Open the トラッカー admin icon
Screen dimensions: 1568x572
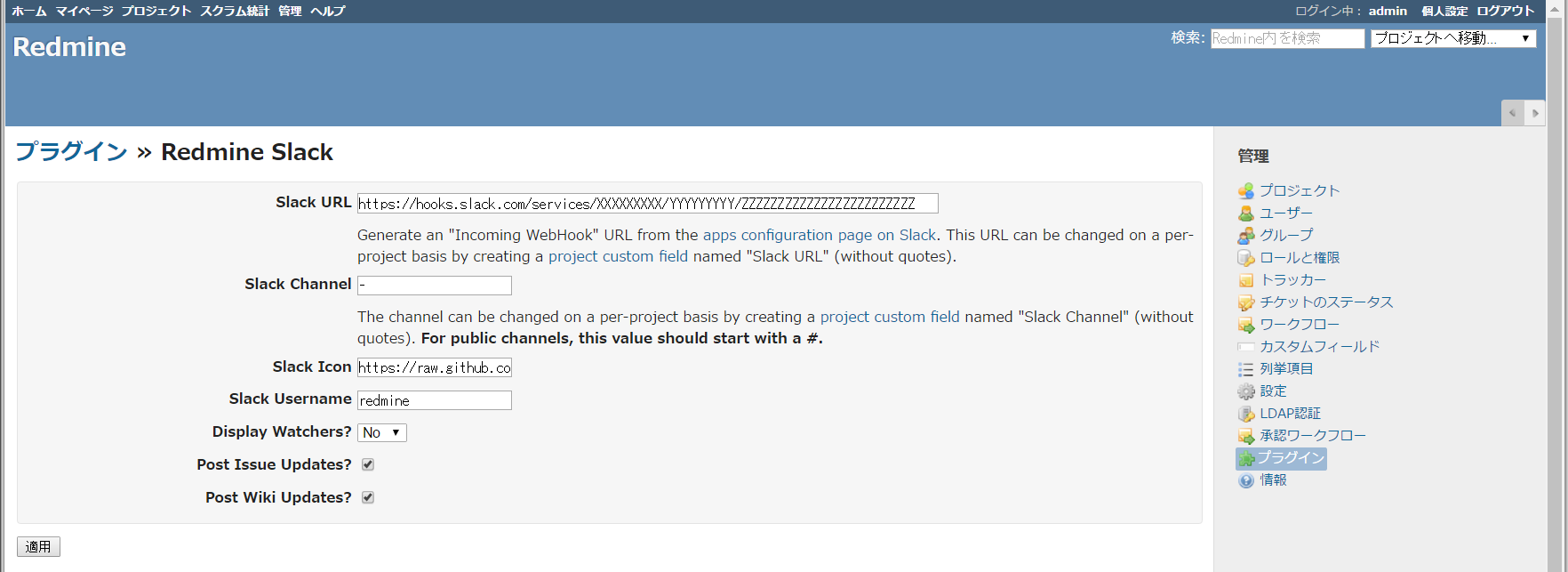(1247, 279)
